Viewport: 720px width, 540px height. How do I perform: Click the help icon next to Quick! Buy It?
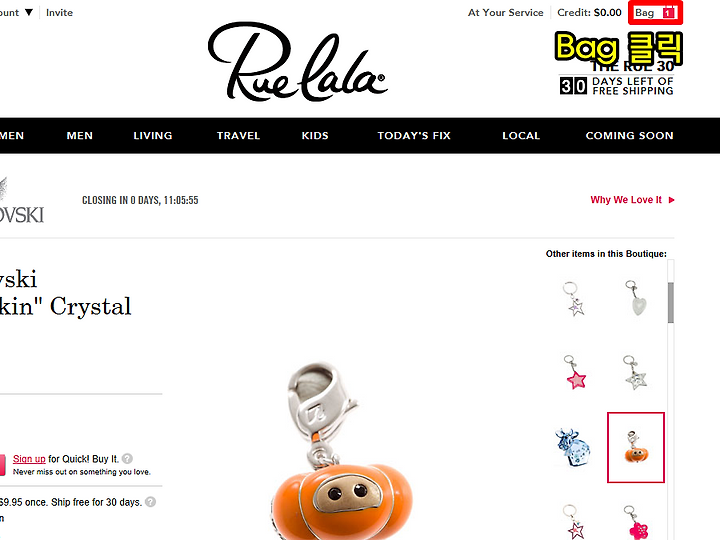(x=128, y=458)
